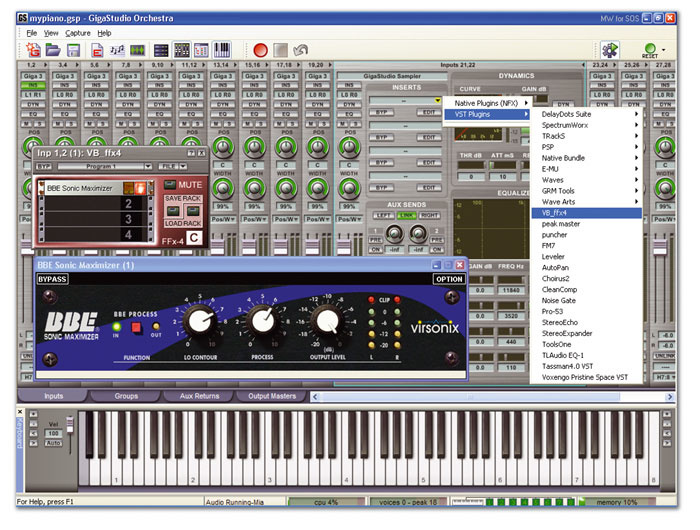
Task: Open file with the folder toolbar icon
Action: click(x=53, y=50)
